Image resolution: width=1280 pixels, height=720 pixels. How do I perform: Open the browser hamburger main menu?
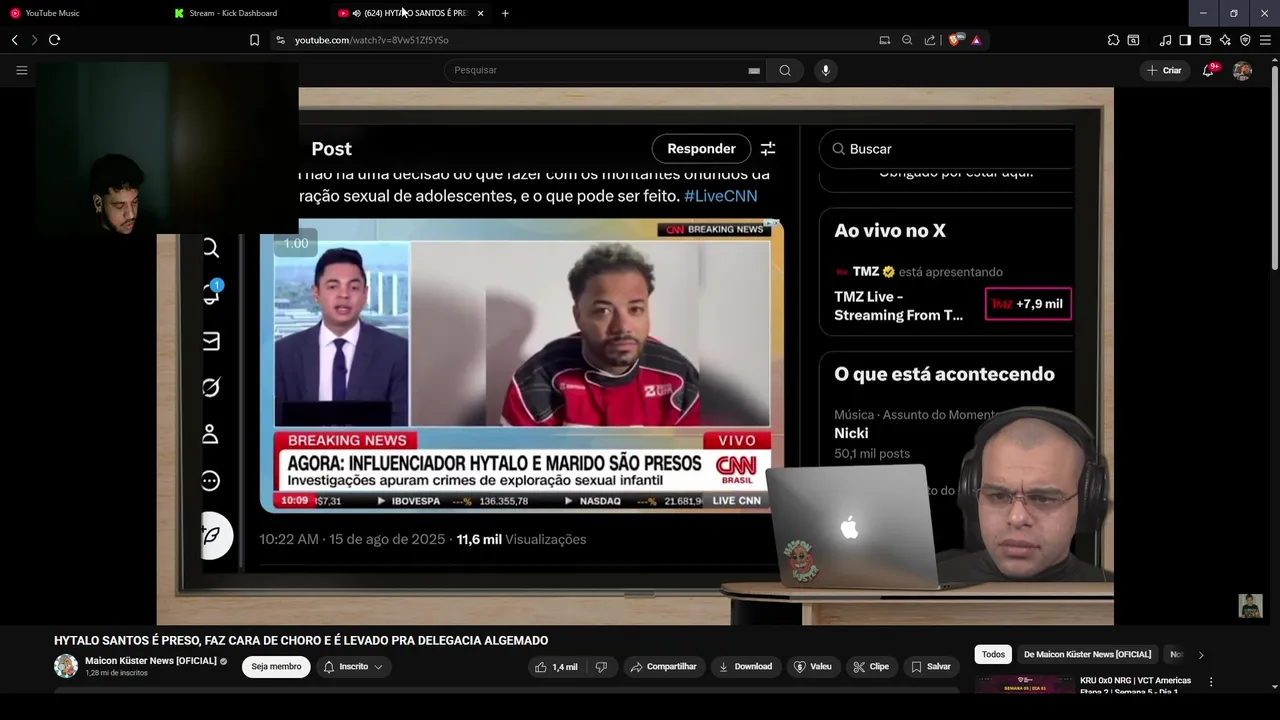tap(1266, 40)
